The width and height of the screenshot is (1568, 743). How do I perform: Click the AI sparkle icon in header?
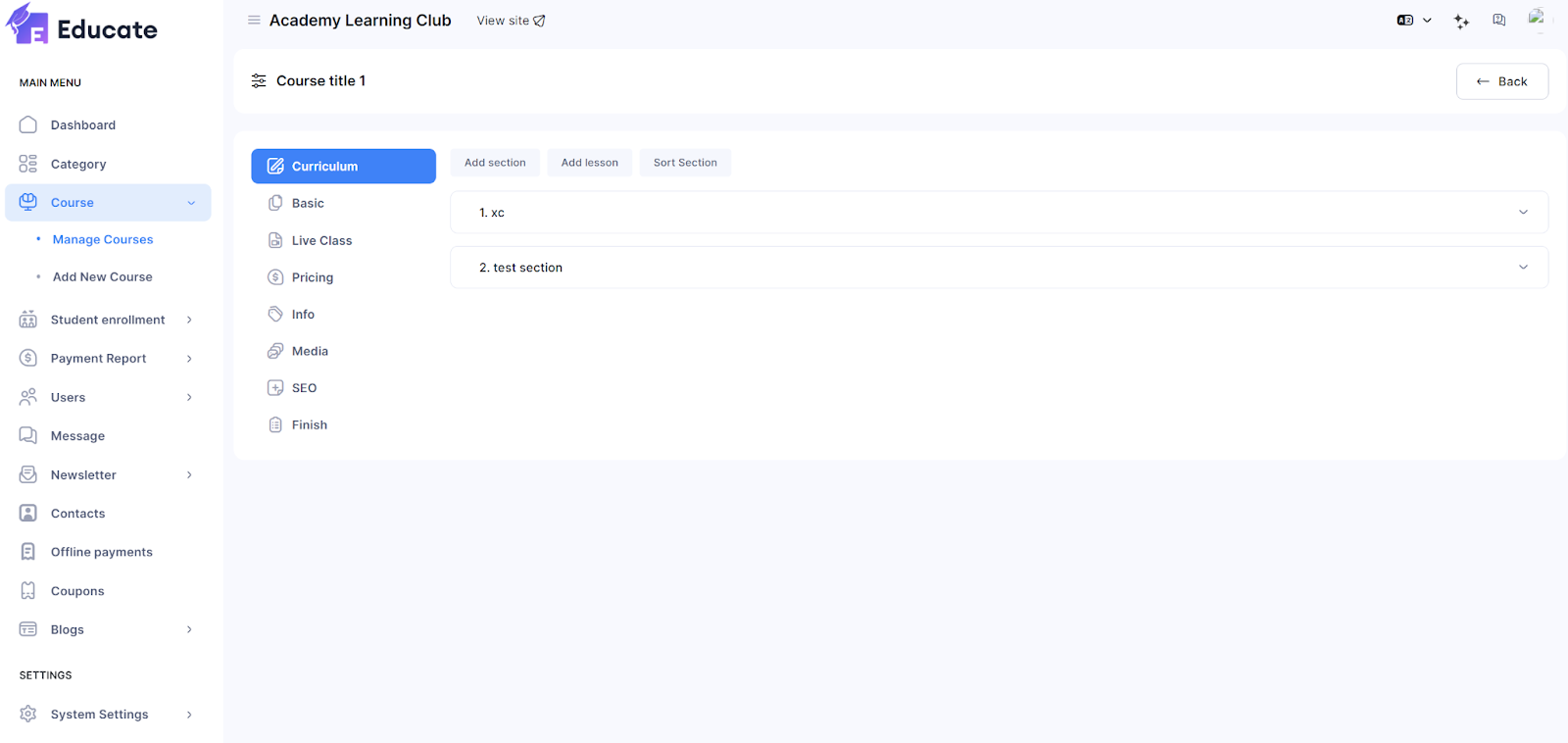pos(1461,22)
